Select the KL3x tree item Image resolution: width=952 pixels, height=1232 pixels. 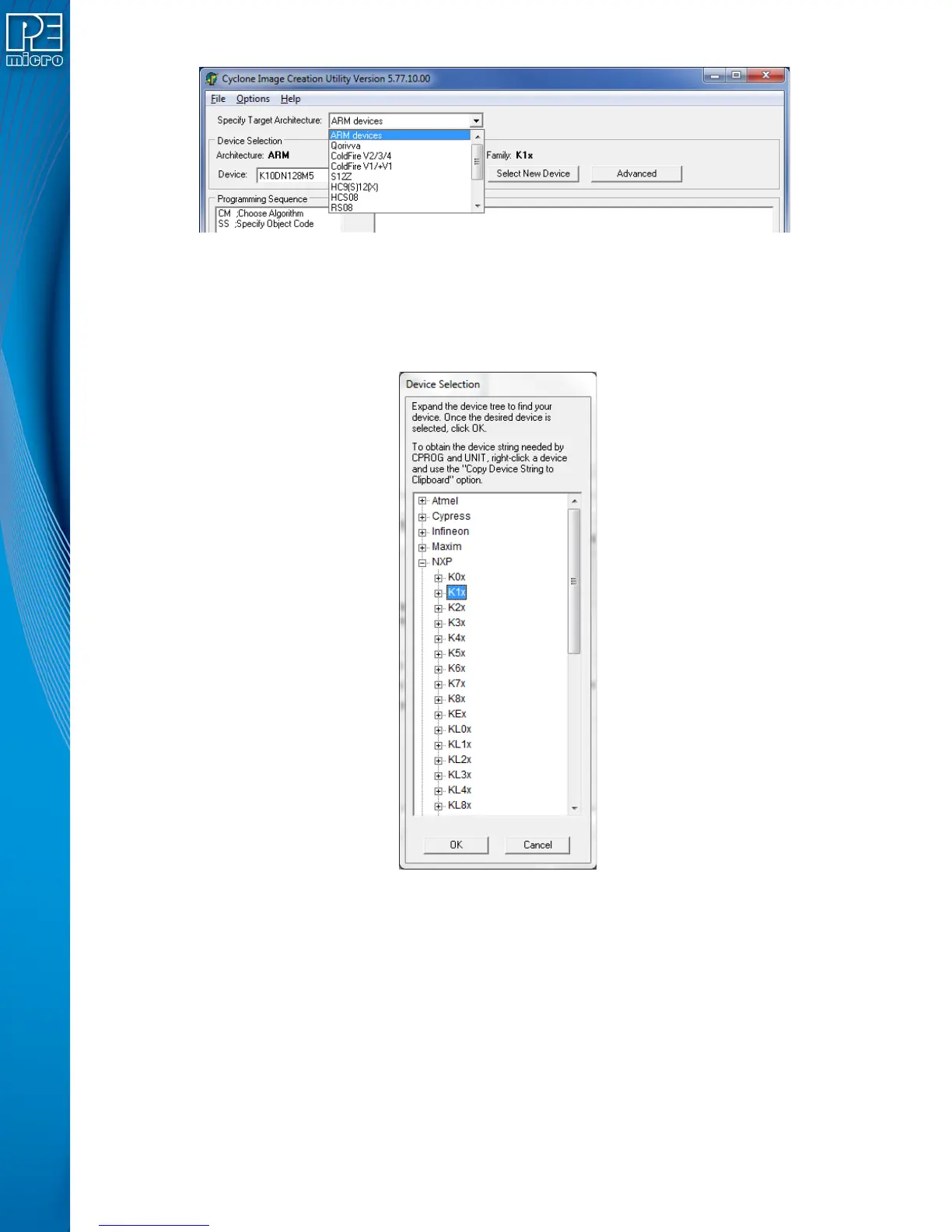coord(460,775)
